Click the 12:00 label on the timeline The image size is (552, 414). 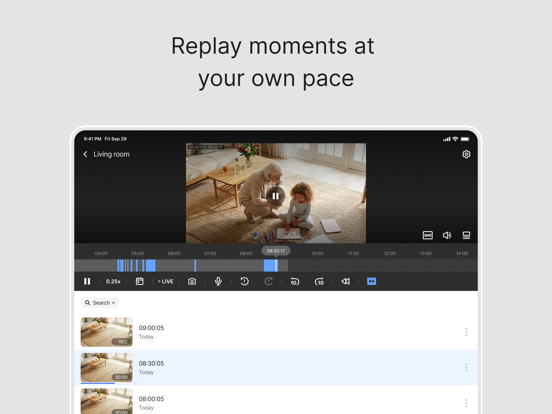click(389, 253)
